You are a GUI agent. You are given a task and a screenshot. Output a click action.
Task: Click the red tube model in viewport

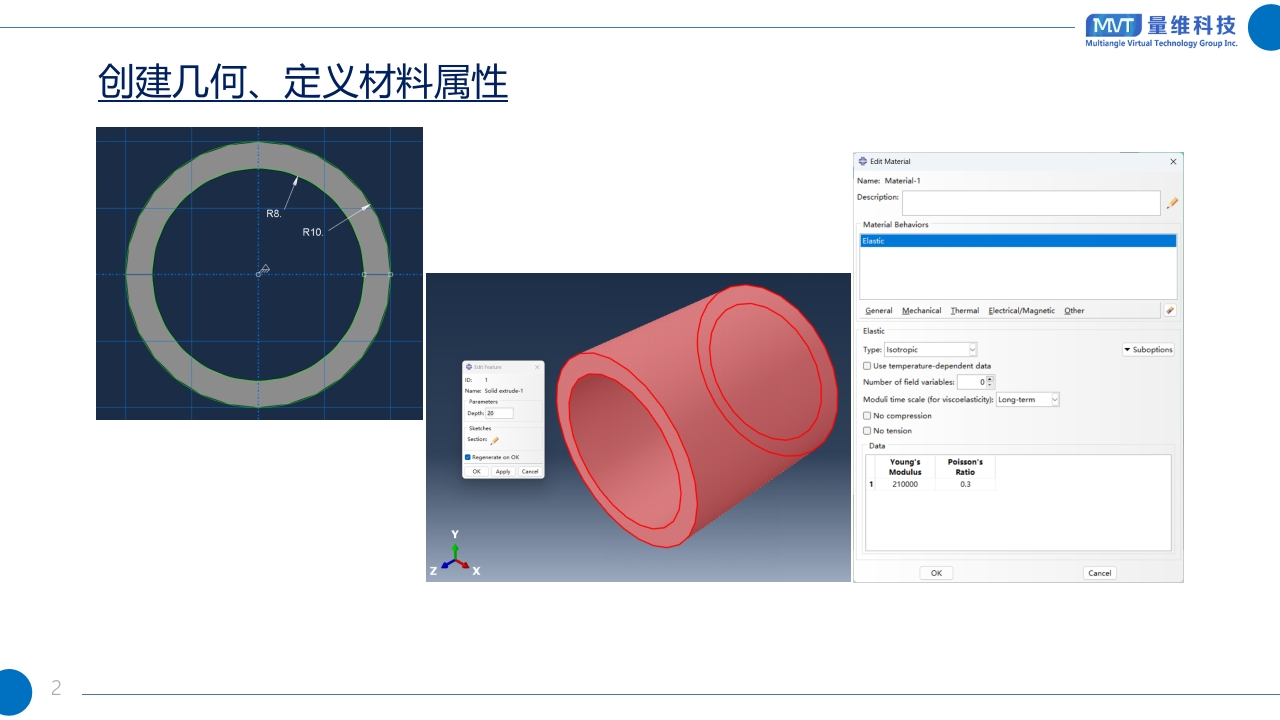(697, 415)
